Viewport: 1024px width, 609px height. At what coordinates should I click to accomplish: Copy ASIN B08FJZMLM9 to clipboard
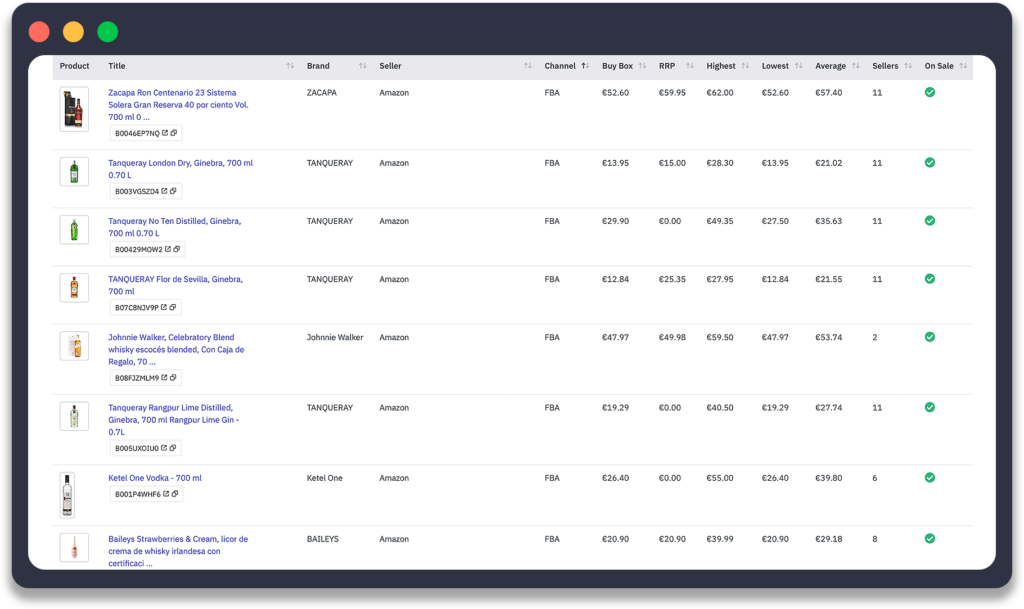173,378
